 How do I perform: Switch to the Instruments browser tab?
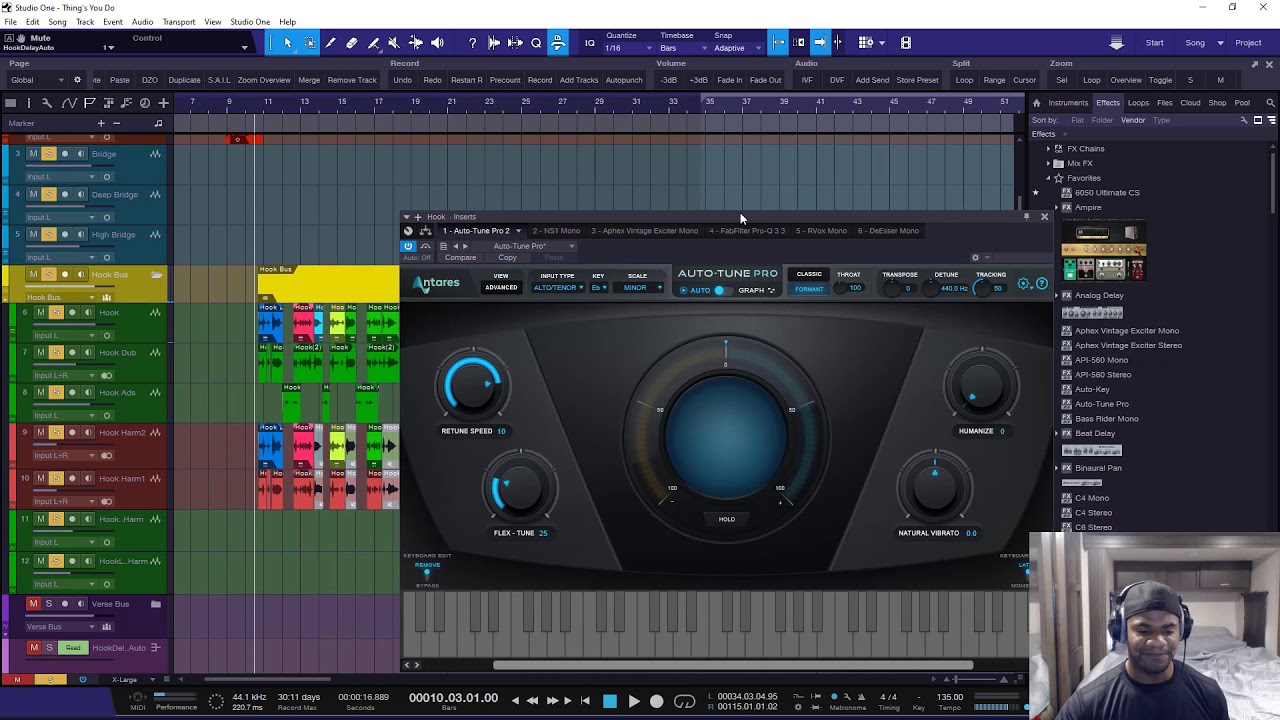pyautogui.click(x=1068, y=103)
